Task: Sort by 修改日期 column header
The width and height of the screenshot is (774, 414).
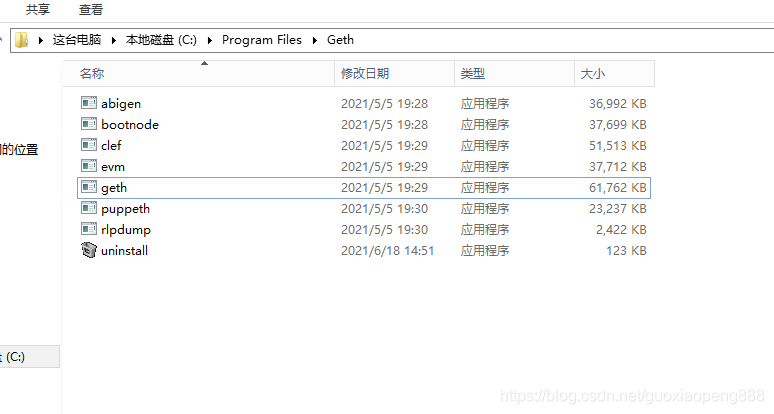Action: tap(394, 74)
